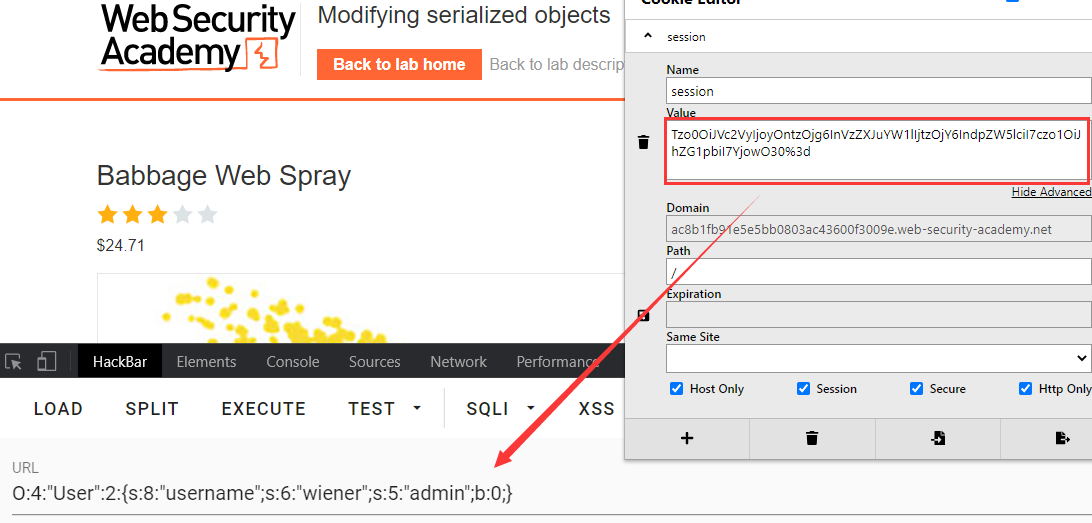This screenshot has width=1092, height=523.
Task: Add a new cookie with plus icon
Action: [686, 438]
